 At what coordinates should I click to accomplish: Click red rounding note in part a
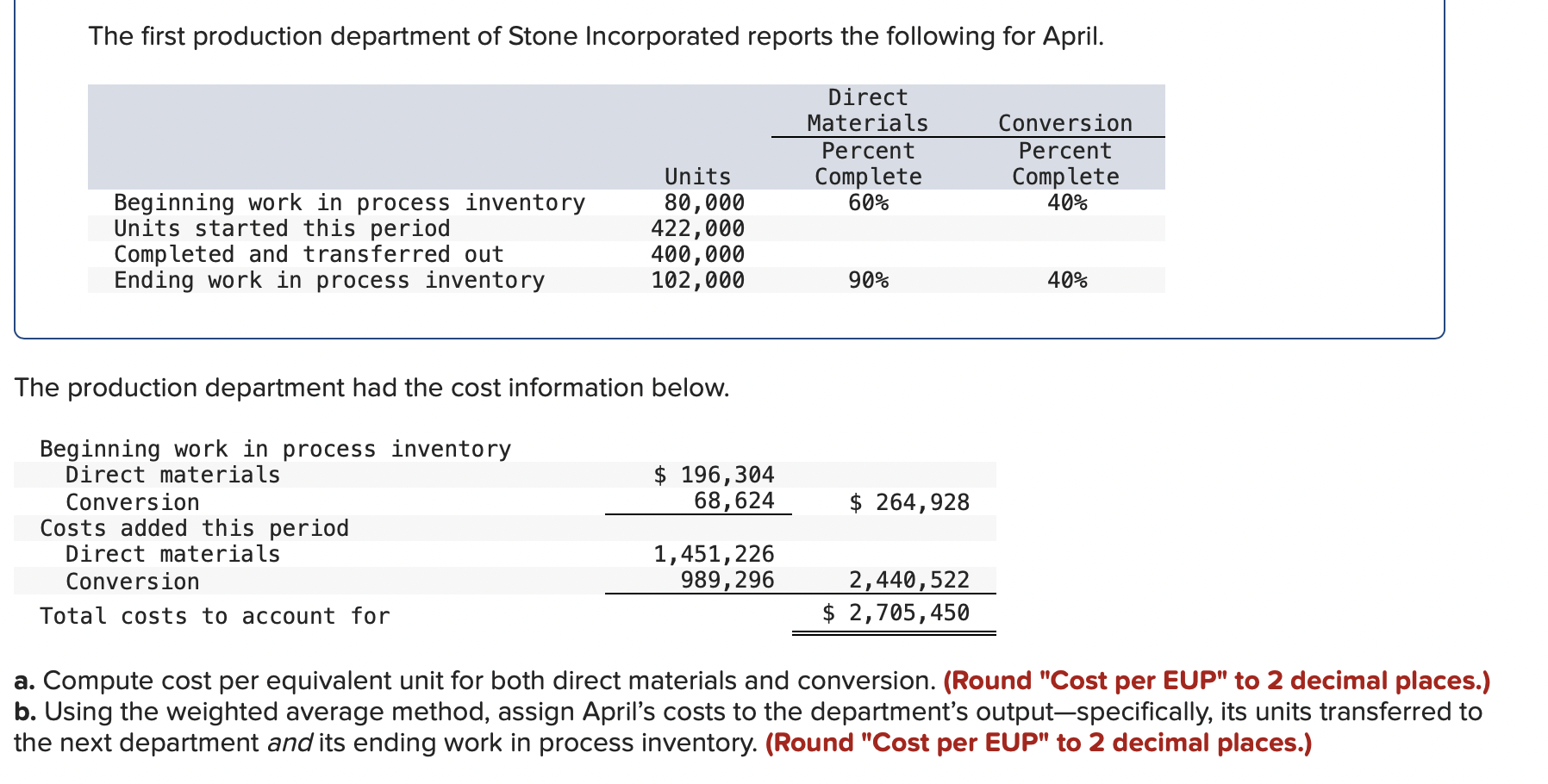click(1217, 681)
